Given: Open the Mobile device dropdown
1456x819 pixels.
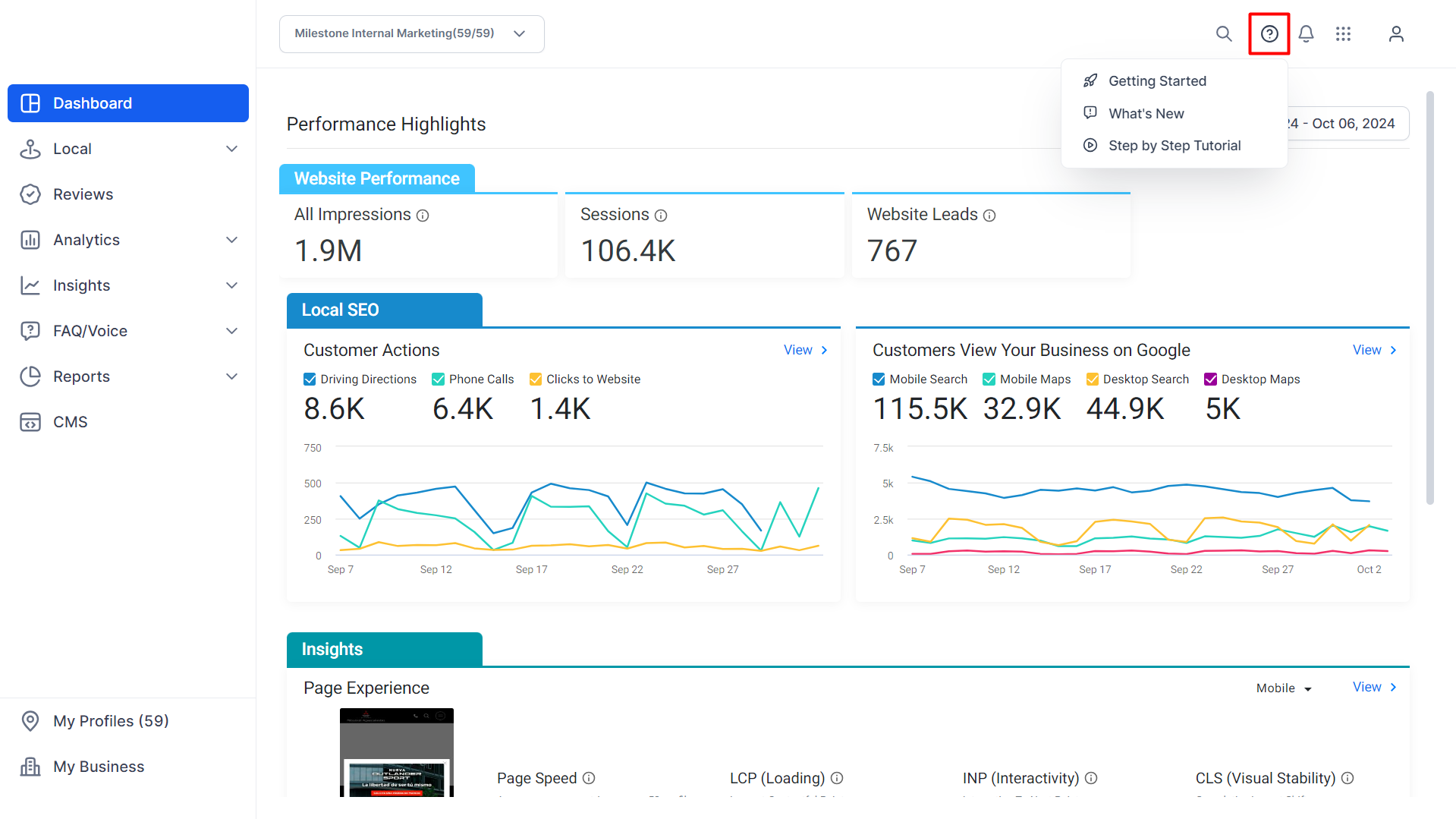Looking at the screenshot, I should coord(1284,688).
